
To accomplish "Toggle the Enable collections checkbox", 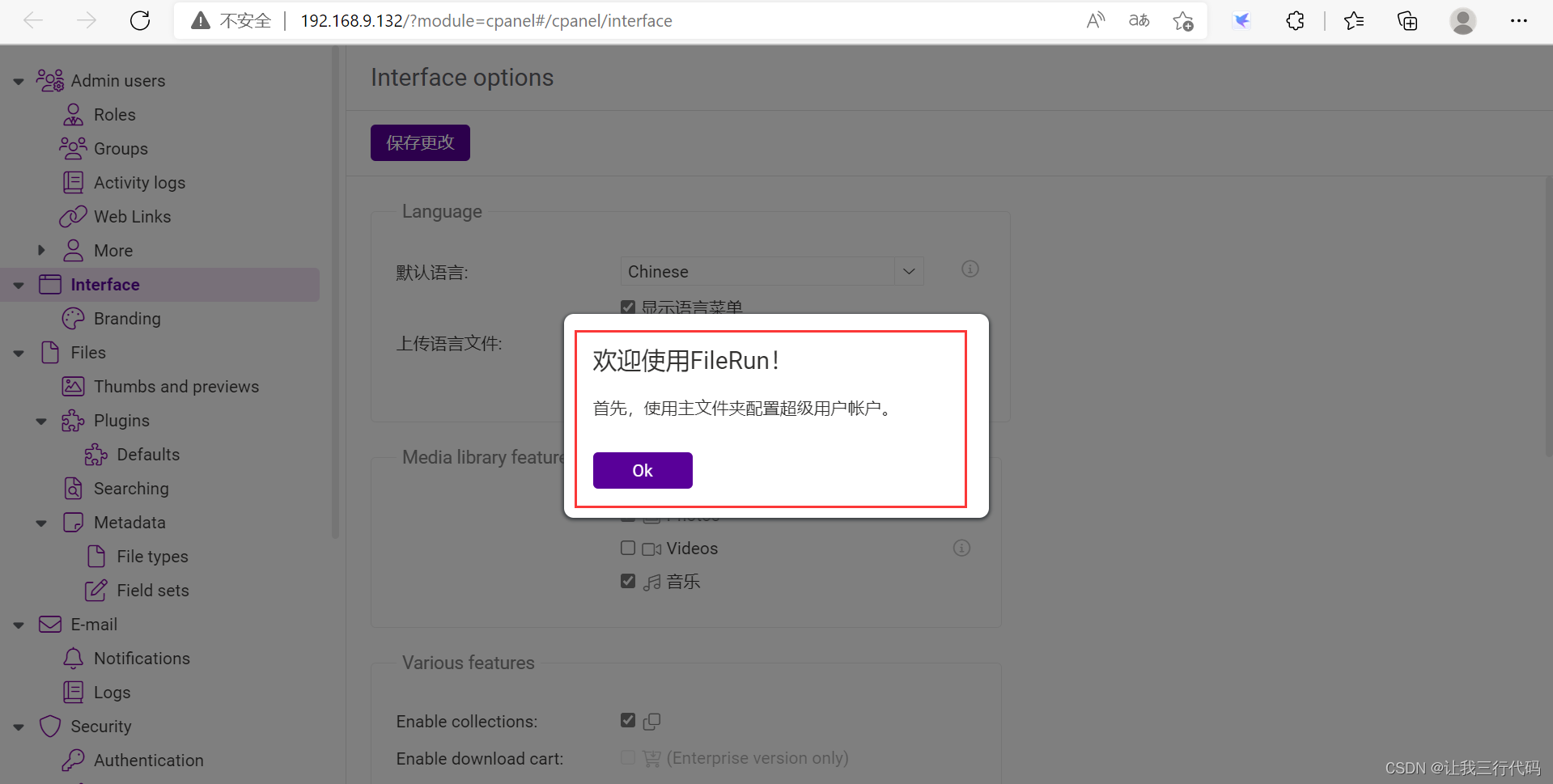I will coord(628,720).
